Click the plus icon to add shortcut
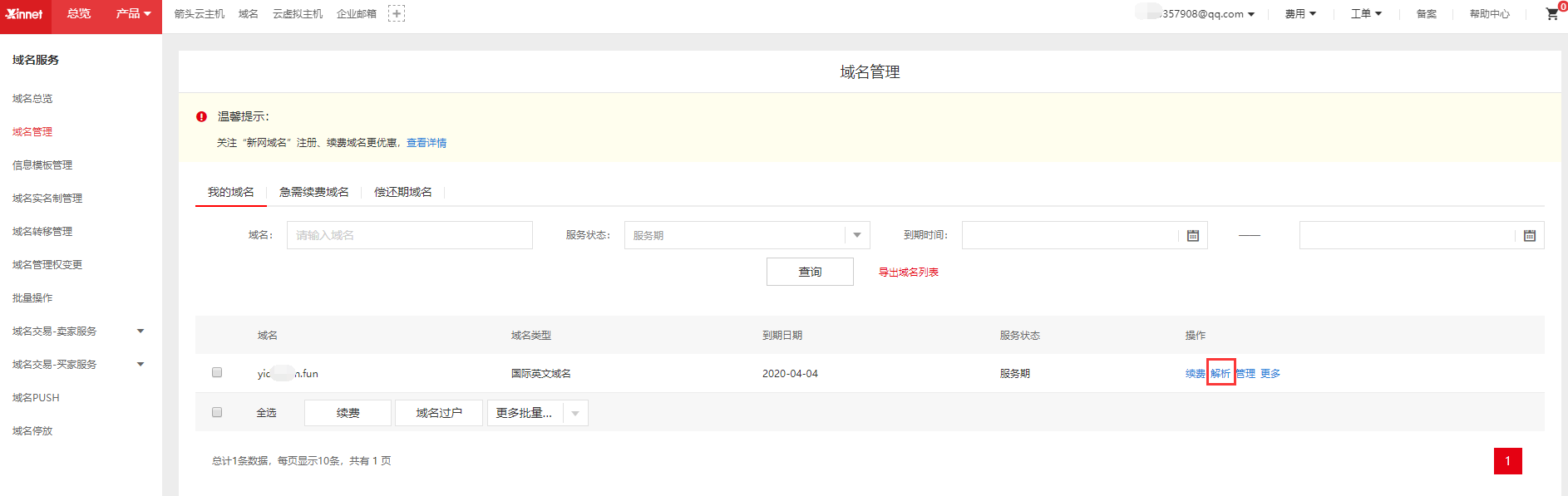Image resolution: width=1568 pixels, height=496 pixels. pos(397,13)
